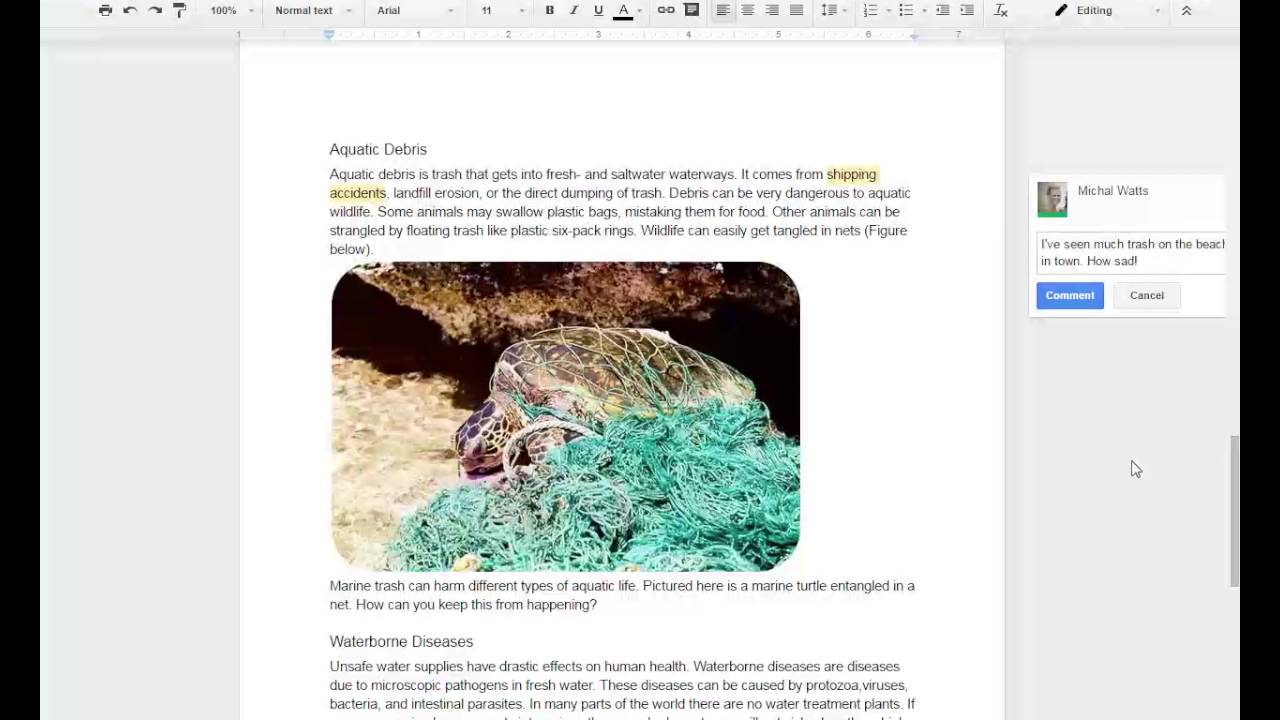
Task: Clear formatting with the Tx icon
Action: point(1001,10)
